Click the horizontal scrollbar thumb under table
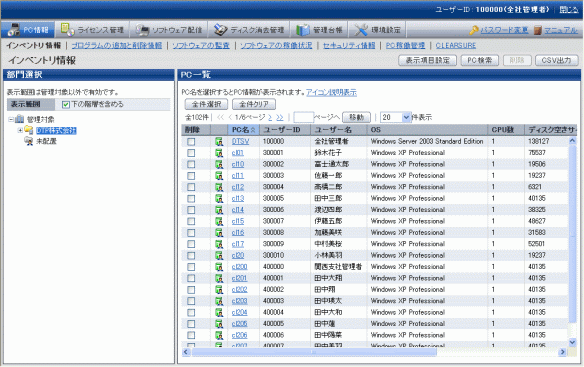The image size is (584, 367). pyautogui.click(x=314, y=352)
